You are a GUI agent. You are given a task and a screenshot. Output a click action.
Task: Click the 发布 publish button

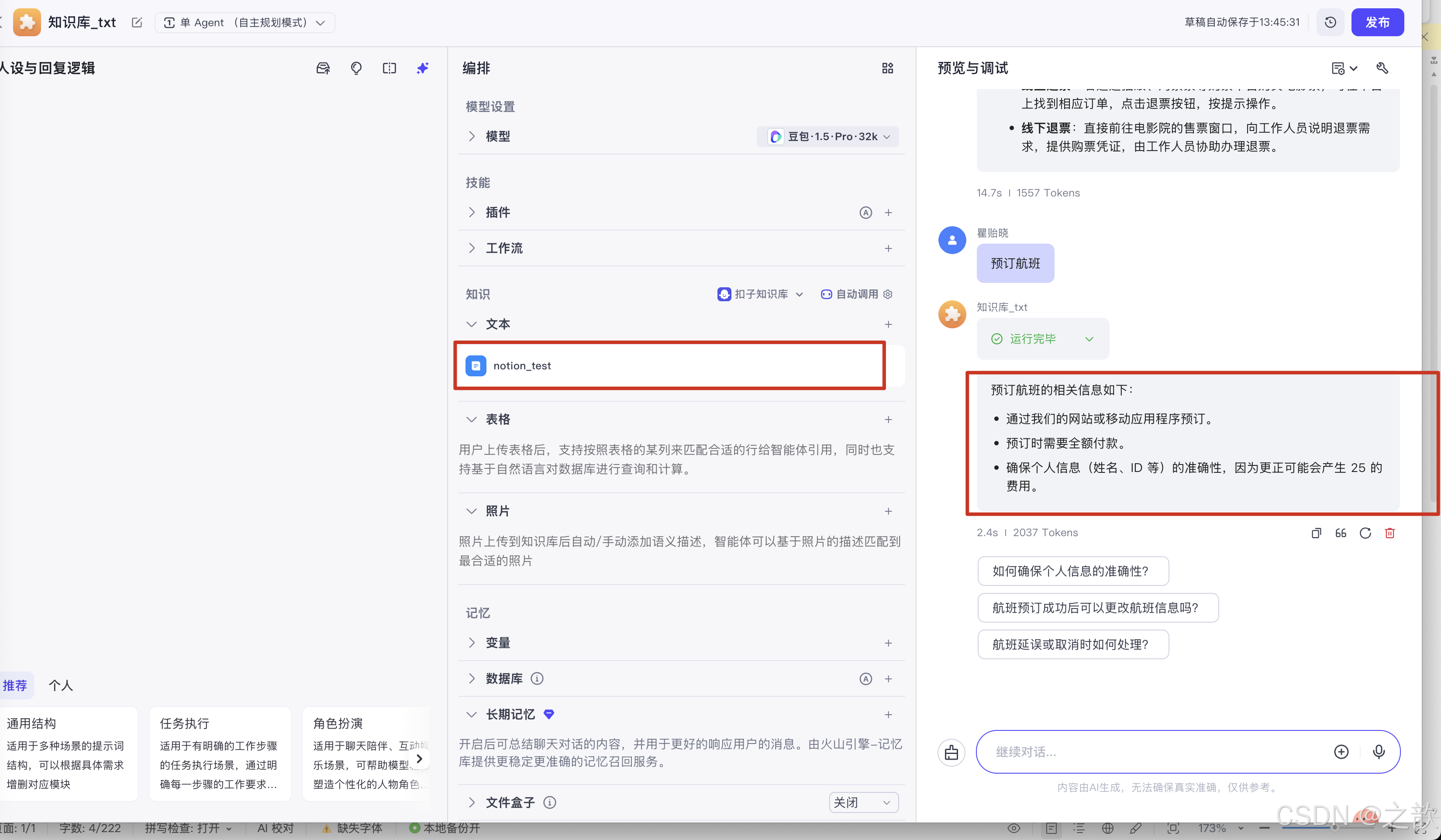pos(1378,22)
